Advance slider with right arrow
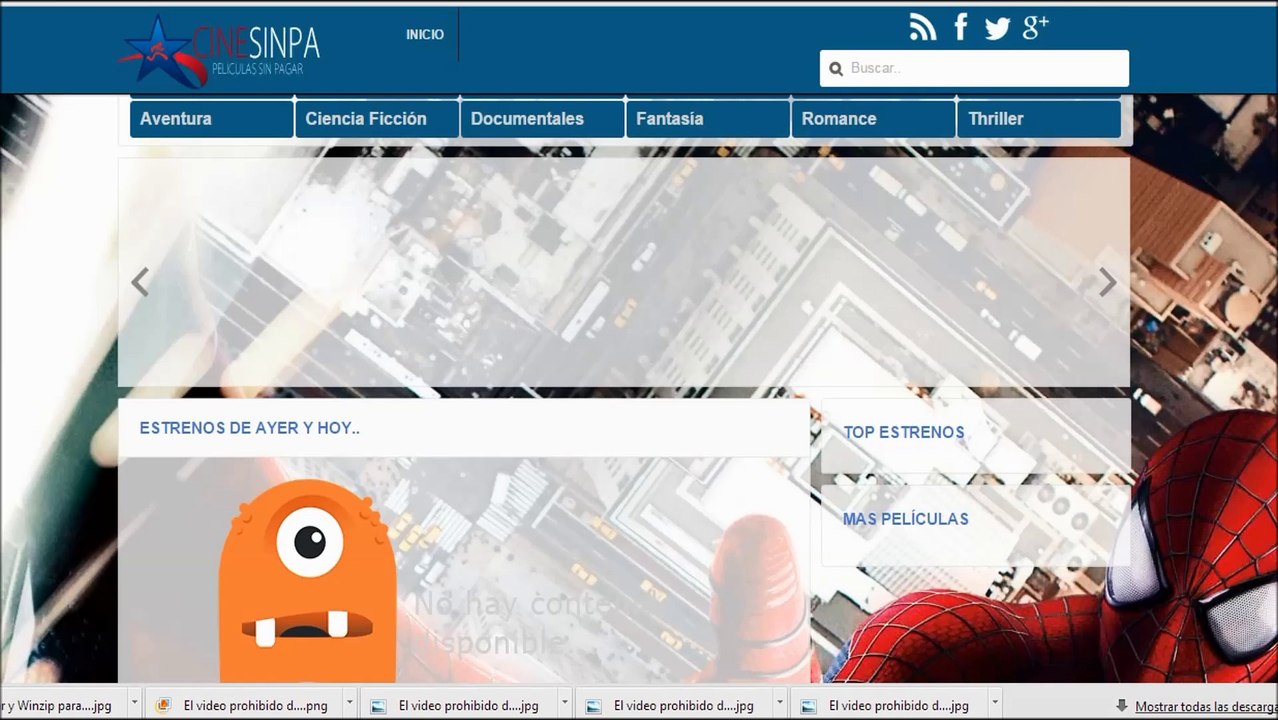Image resolution: width=1278 pixels, height=720 pixels. [1107, 283]
